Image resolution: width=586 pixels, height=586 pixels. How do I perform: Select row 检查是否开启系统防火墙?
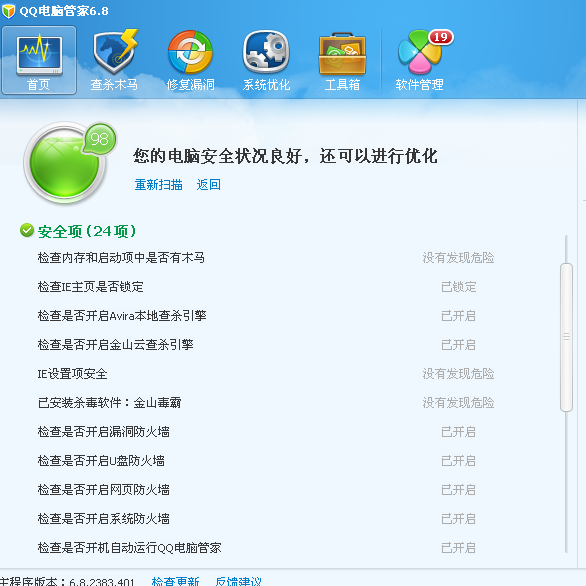coord(266,519)
